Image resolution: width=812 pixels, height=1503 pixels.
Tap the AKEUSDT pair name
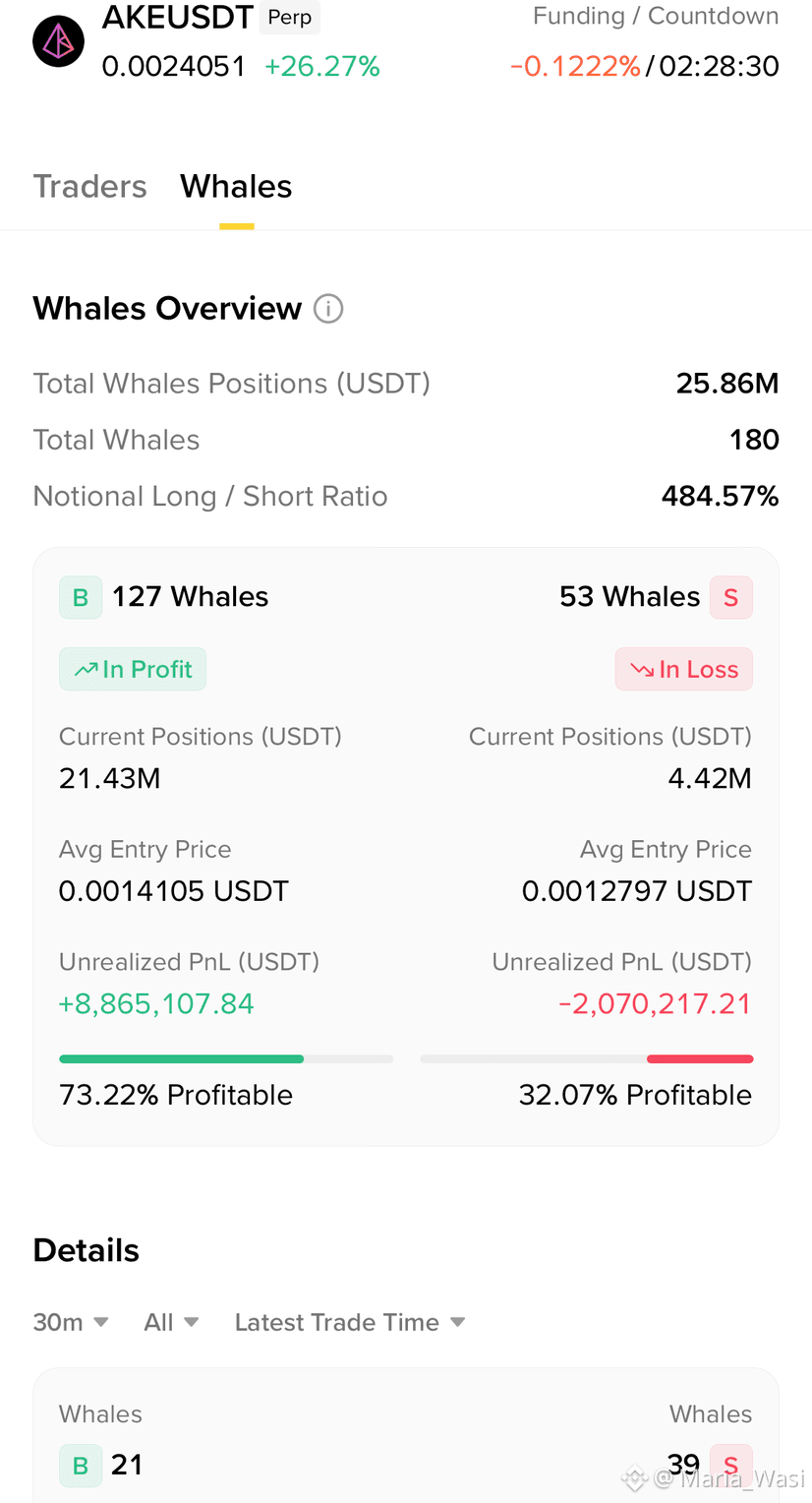pyautogui.click(x=178, y=16)
